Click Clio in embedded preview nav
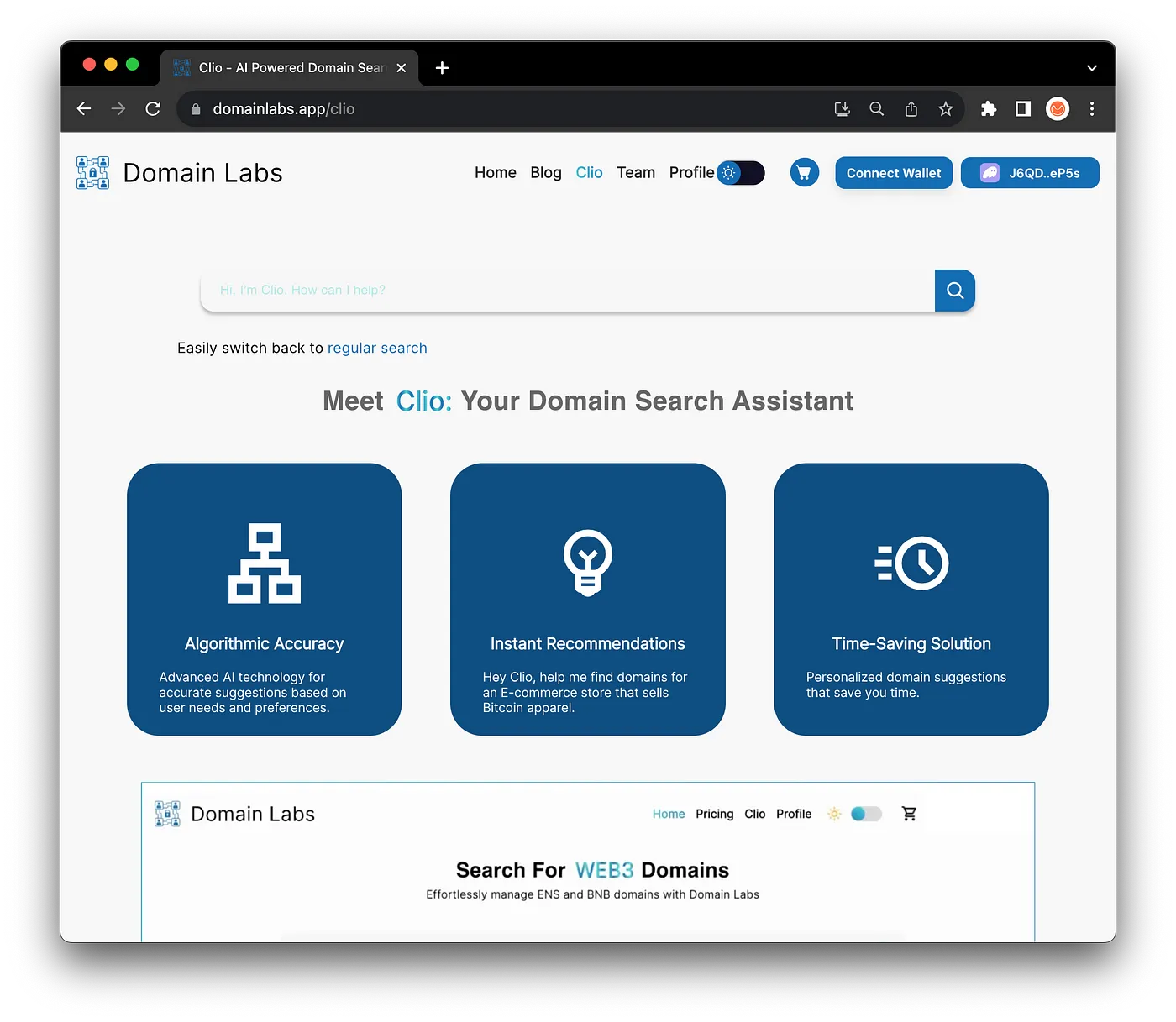The width and height of the screenshot is (1176, 1022). point(755,814)
